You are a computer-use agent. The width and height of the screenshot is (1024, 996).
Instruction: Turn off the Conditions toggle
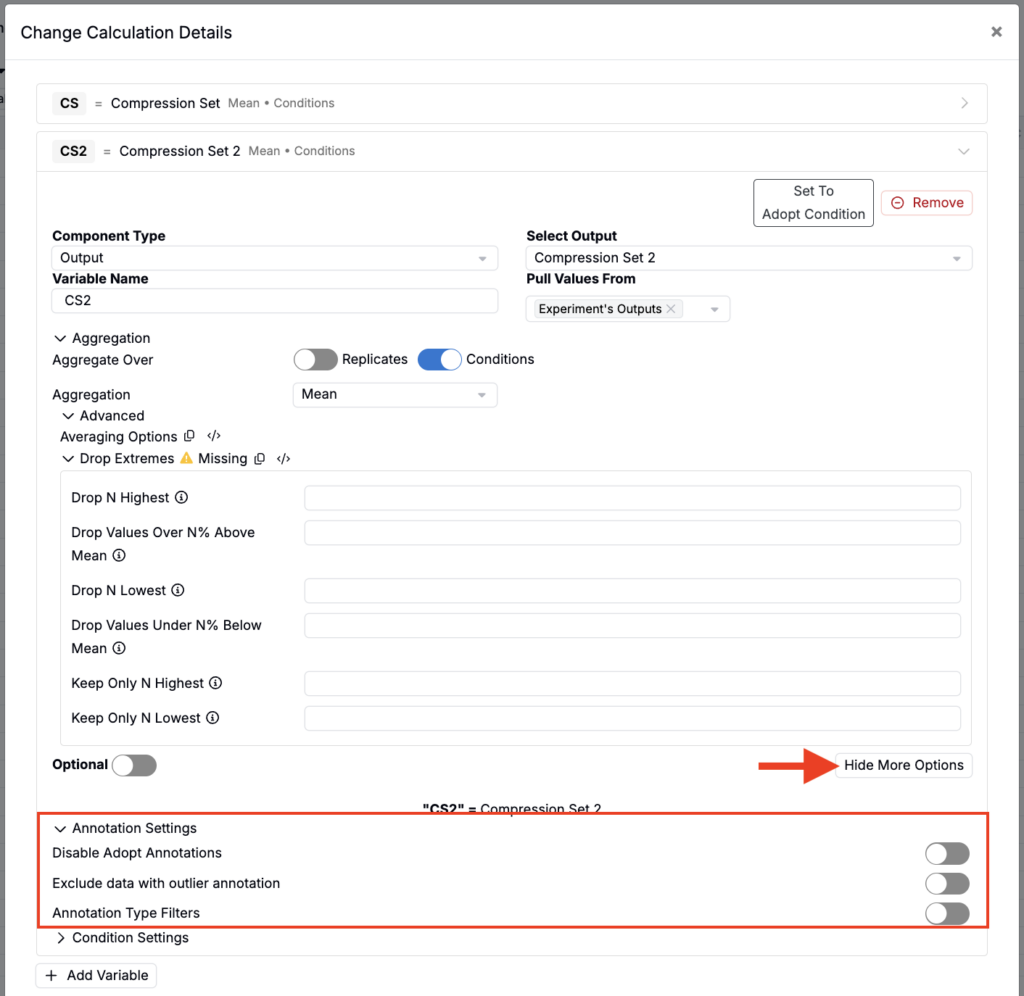tap(440, 359)
